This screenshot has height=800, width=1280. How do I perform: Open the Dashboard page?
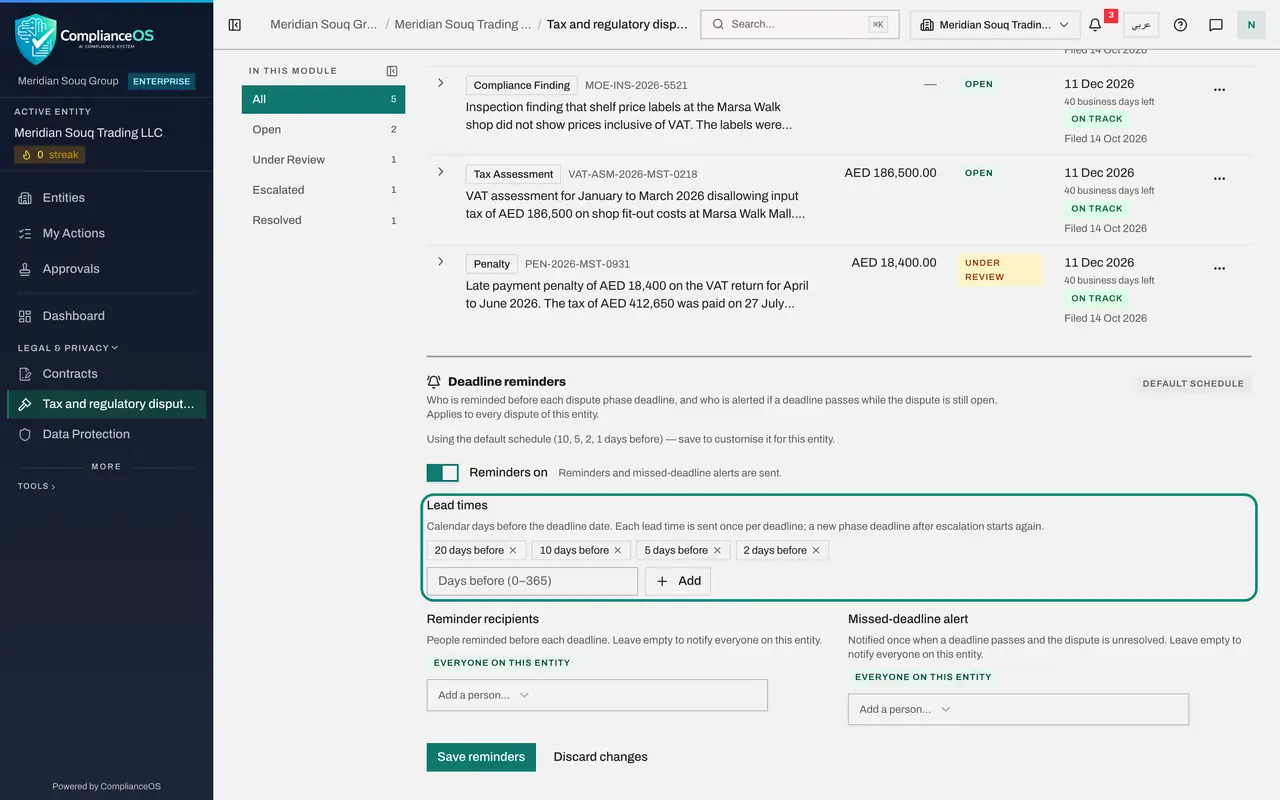click(x=106, y=316)
